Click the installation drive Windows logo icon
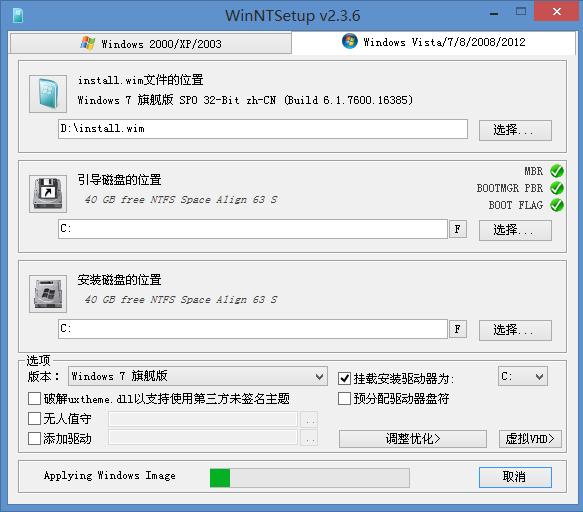 tap(48, 294)
